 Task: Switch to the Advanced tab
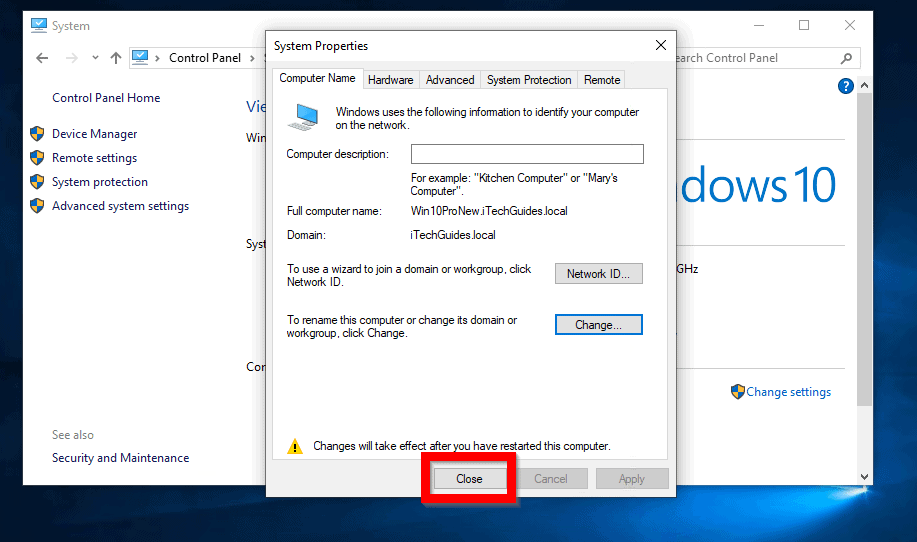point(450,80)
